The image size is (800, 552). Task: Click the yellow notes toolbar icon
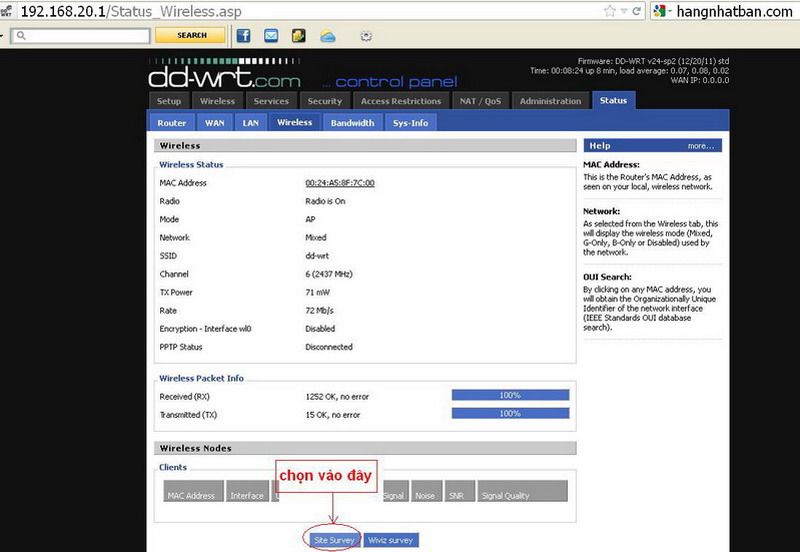click(x=298, y=36)
